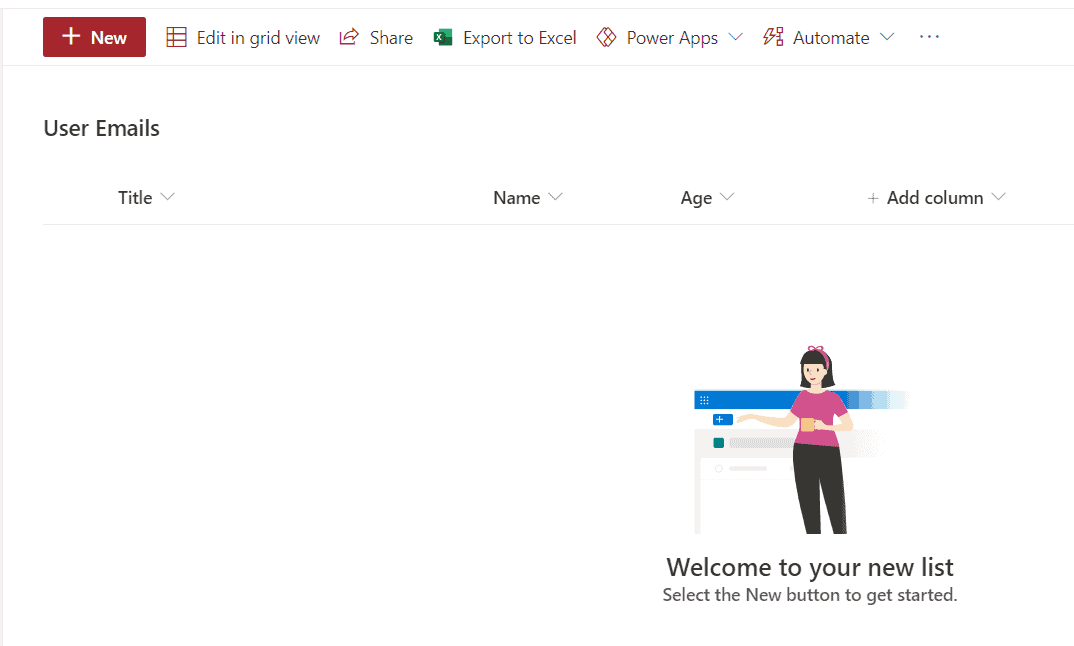Viewport: 1074px width, 646px height.
Task: Click the plus icon in New button
Action: coord(71,36)
